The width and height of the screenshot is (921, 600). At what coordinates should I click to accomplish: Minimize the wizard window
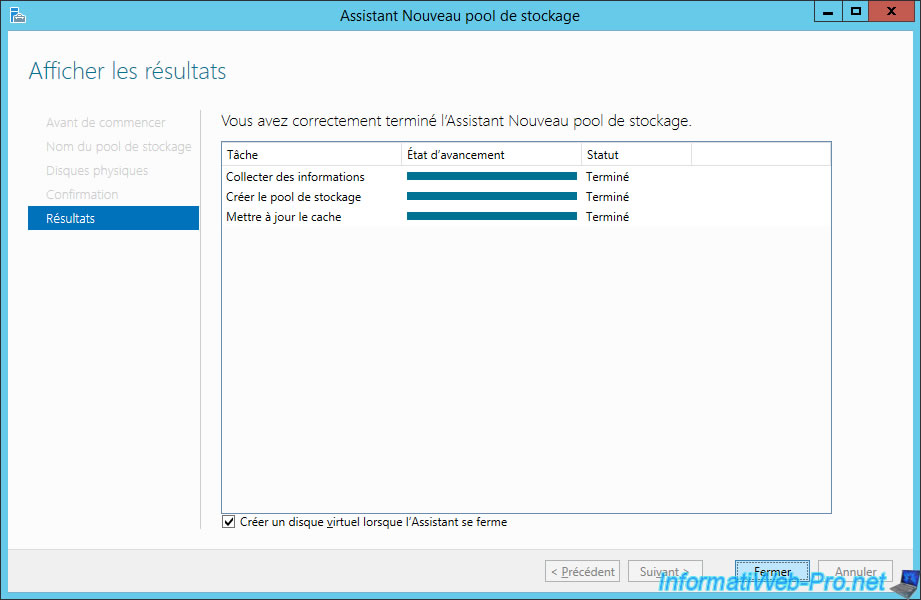[x=828, y=12]
